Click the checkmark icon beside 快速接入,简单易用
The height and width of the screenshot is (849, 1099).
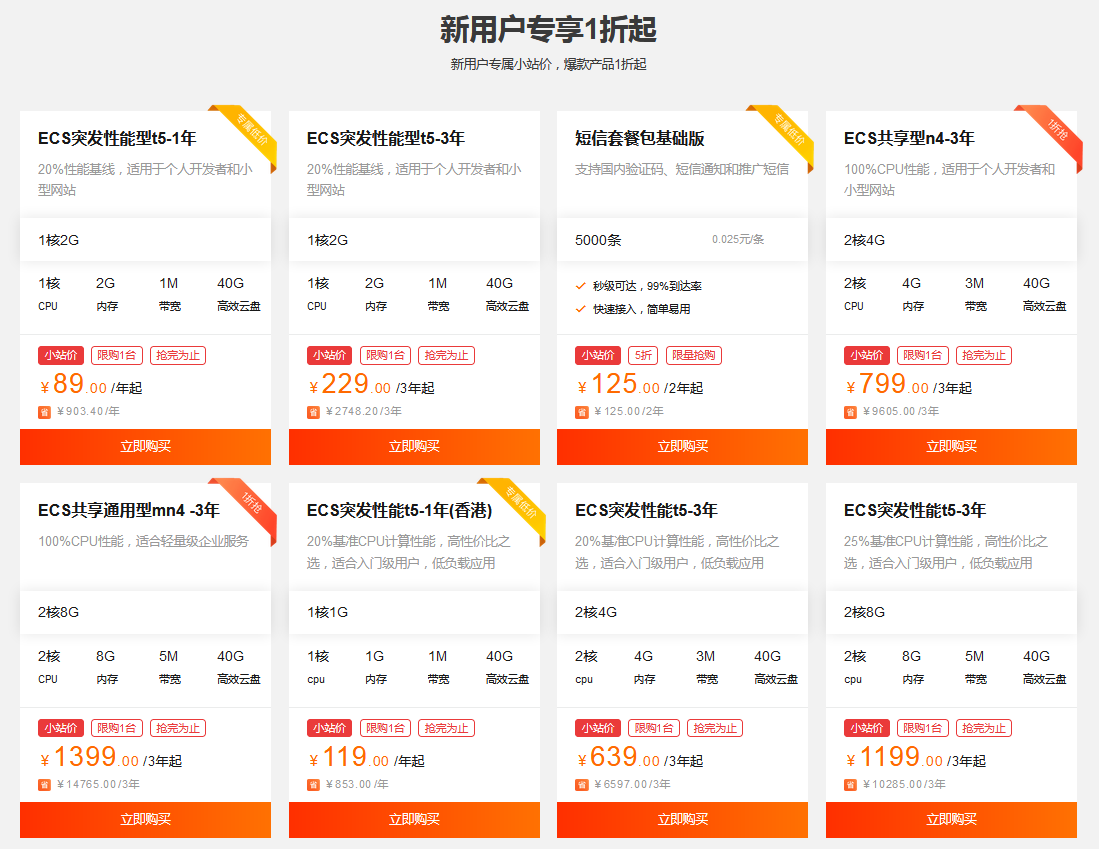coord(581,309)
